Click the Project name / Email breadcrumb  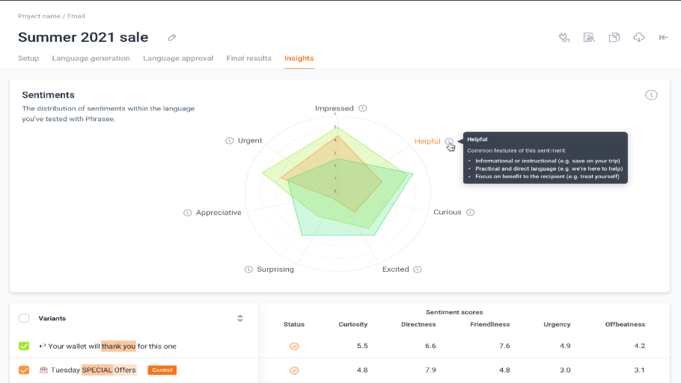[51, 16]
